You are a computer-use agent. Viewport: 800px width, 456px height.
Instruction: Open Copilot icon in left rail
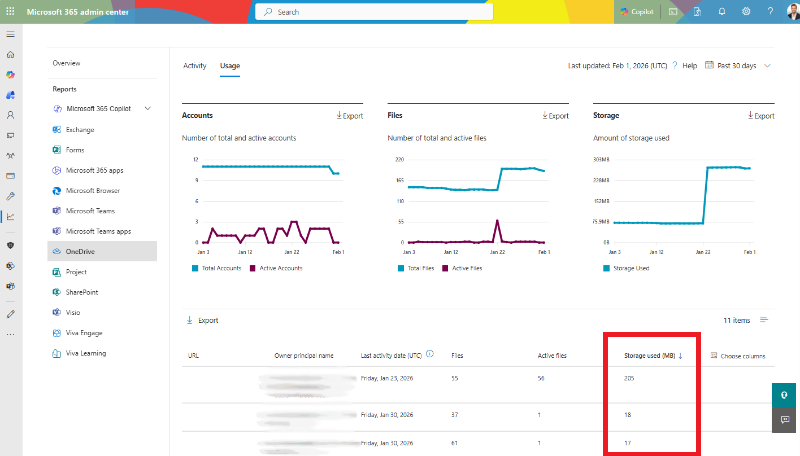point(11,75)
